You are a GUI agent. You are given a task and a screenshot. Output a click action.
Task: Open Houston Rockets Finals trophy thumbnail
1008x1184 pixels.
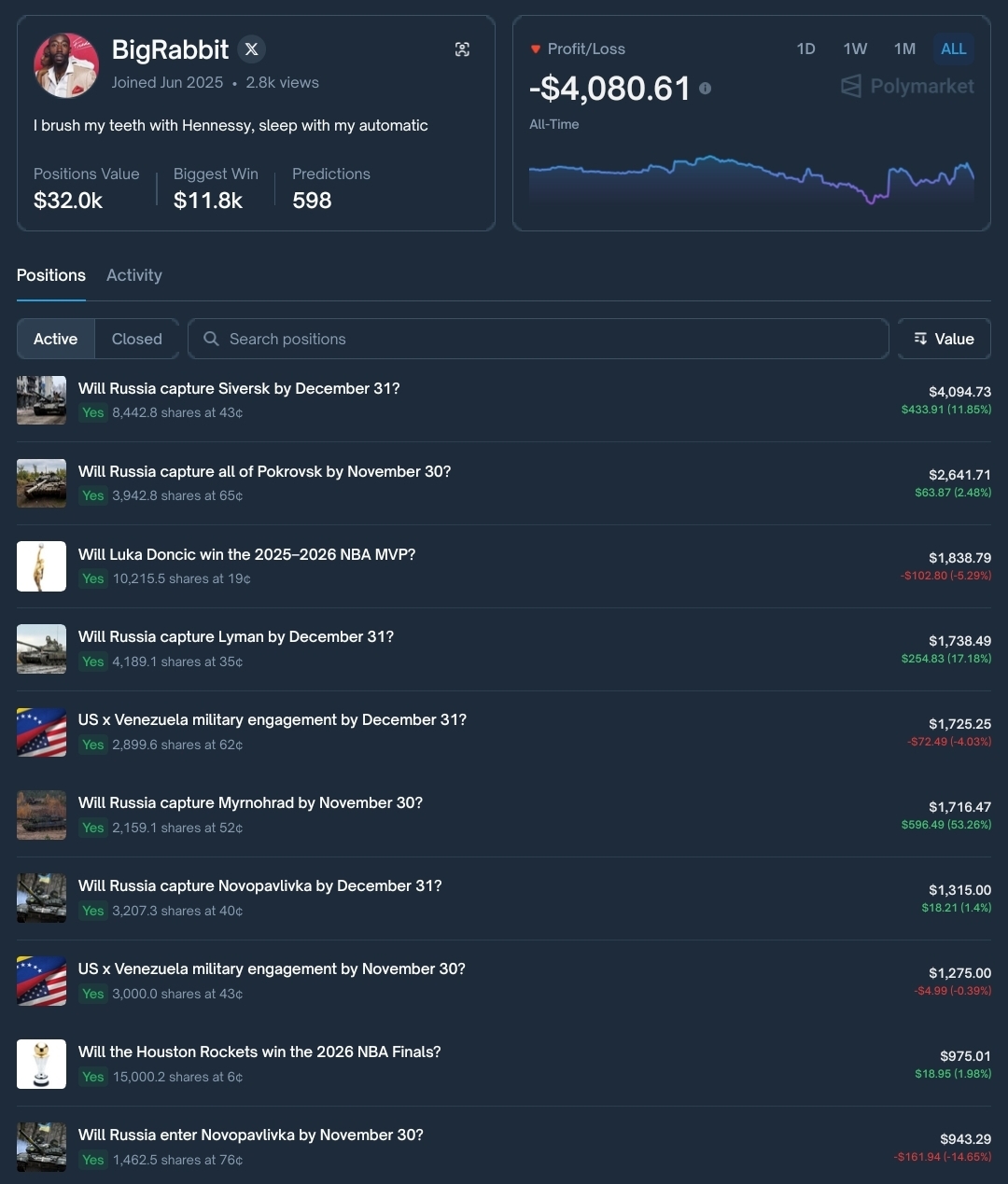tap(41, 1065)
